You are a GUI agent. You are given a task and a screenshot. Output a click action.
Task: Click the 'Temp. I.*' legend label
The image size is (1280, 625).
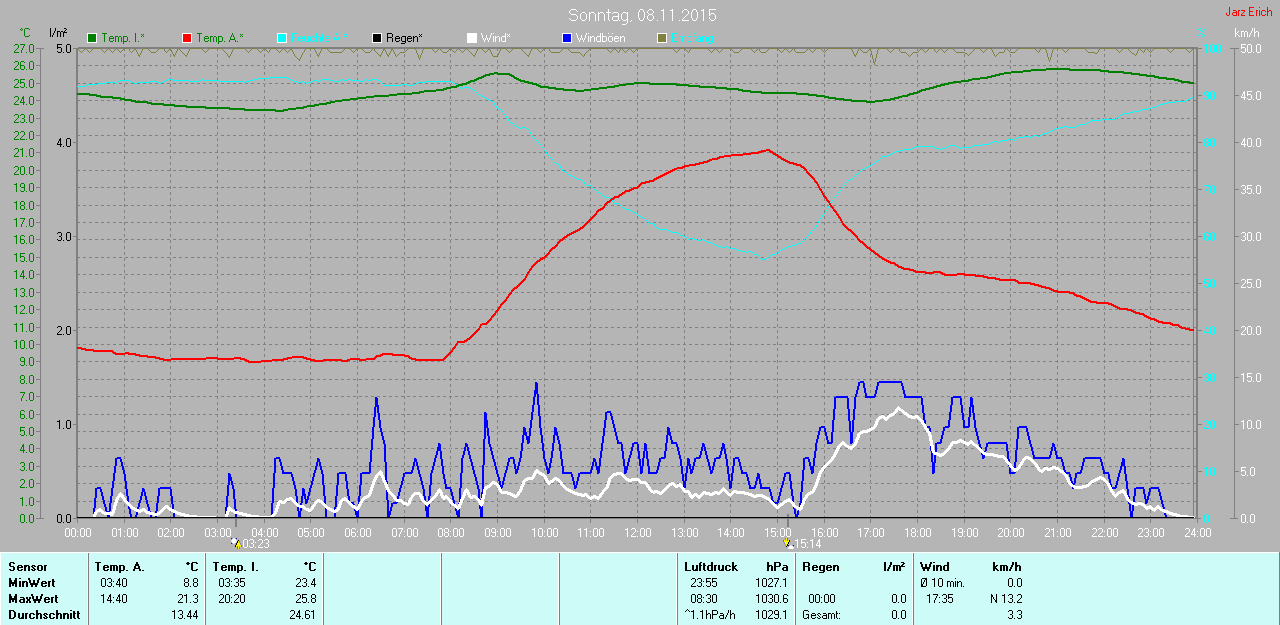[123, 38]
